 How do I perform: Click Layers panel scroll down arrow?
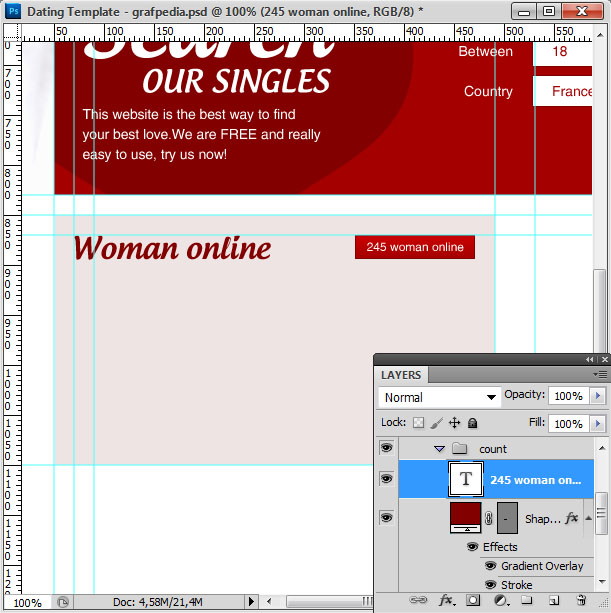tap(602, 582)
